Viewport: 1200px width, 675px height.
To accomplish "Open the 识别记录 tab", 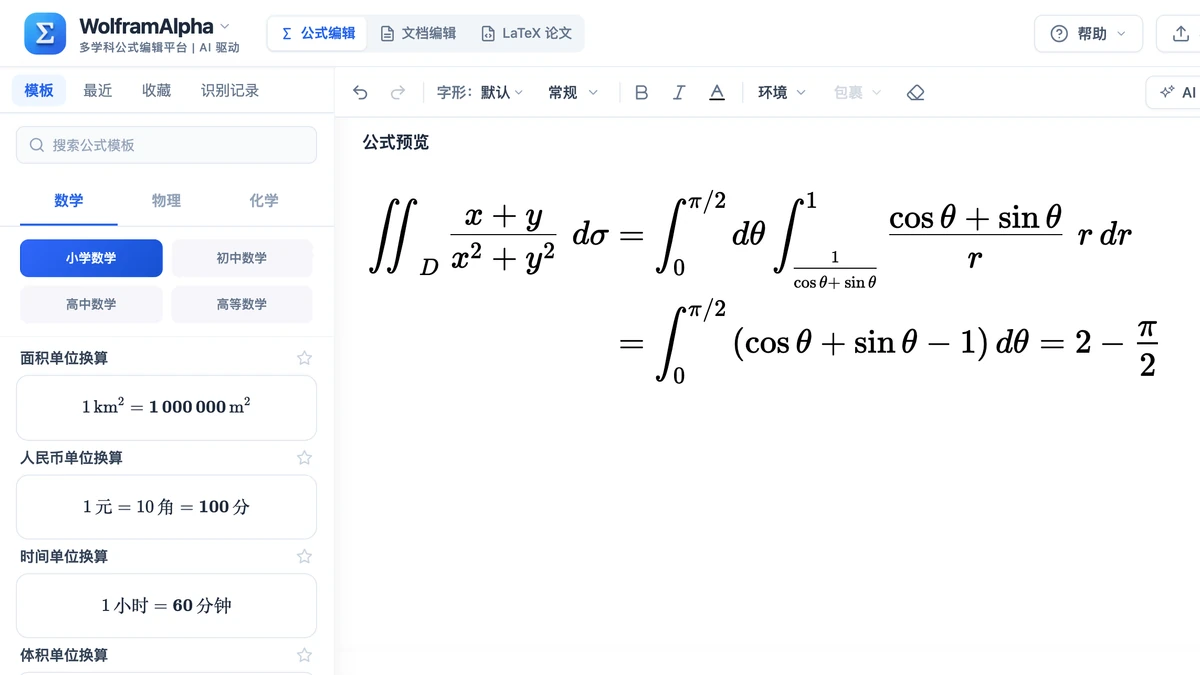I will click(x=230, y=90).
